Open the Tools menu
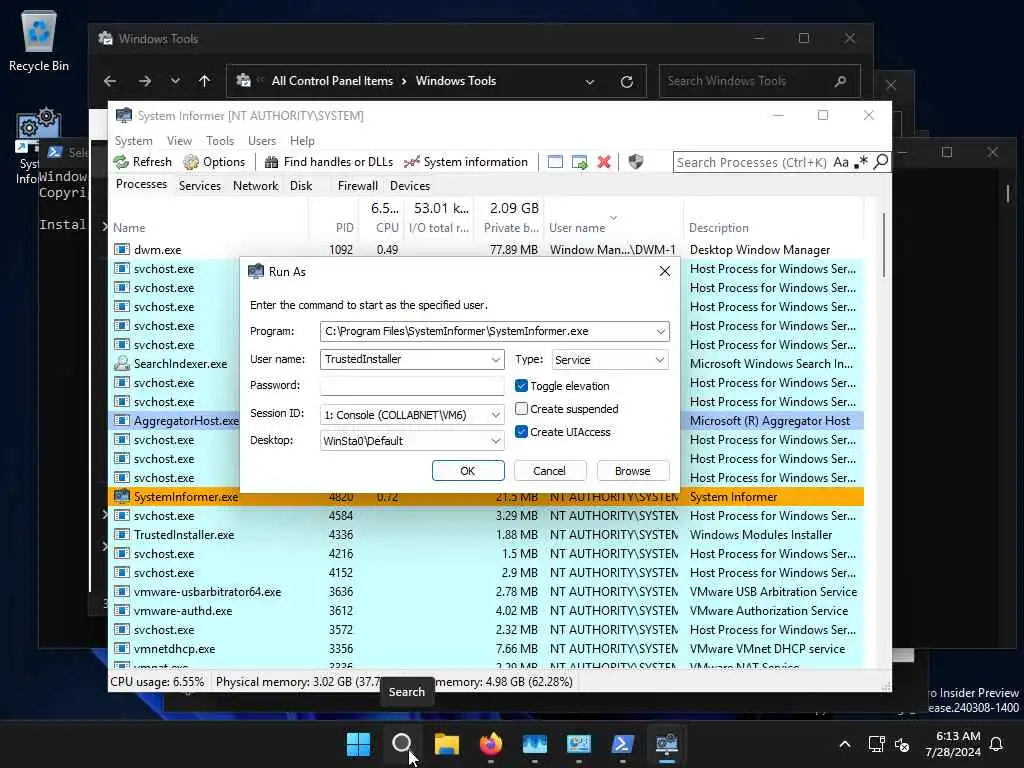The width and height of the screenshot is (1024, 768). tap(219, 140)
